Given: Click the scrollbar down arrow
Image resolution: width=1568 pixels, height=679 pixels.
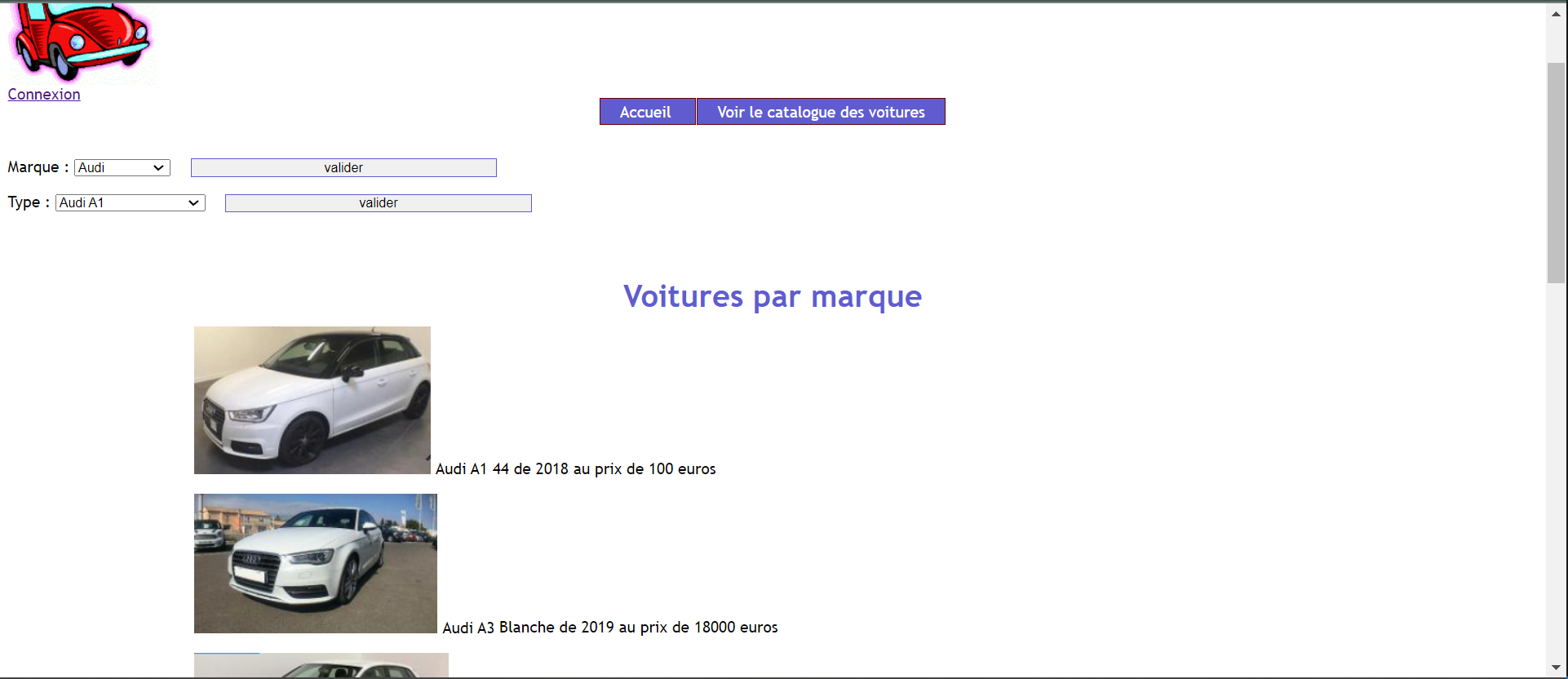Looking at the screenshot, I should pyautogui.click(x=1556, y=668).
